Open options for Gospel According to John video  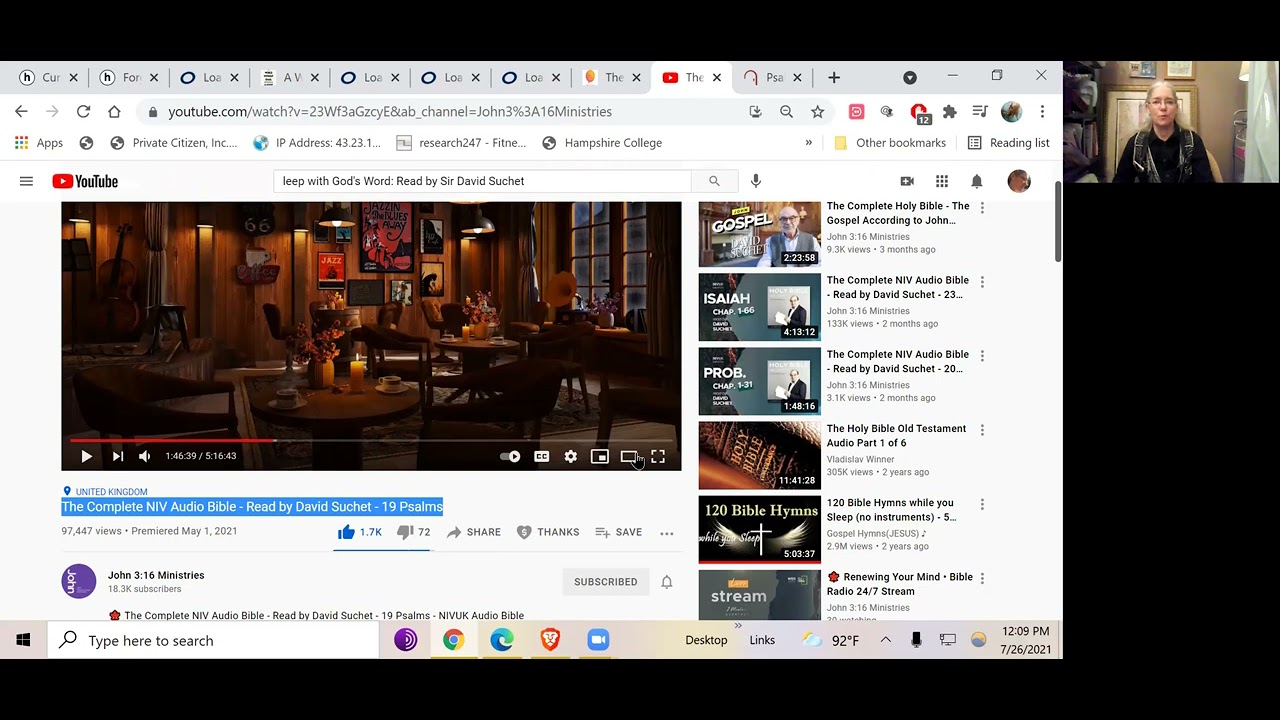[x=982, y=208]
